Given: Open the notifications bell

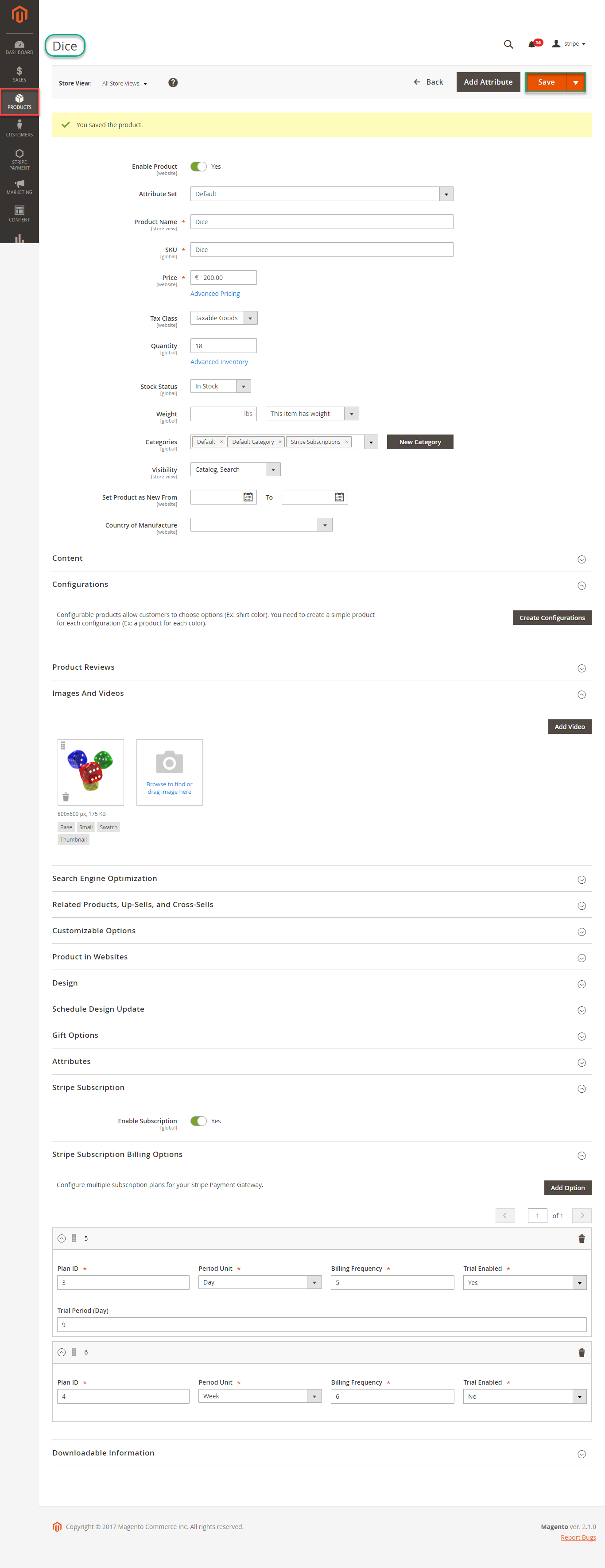Looking at the screenshot, I should coord(532,44).
